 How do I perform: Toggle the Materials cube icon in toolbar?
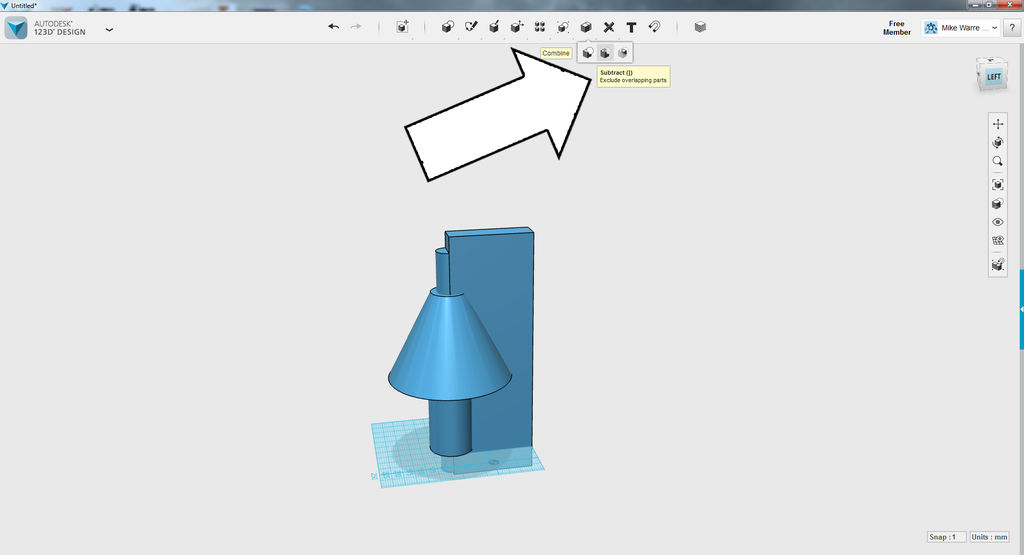tap(700, 27)
